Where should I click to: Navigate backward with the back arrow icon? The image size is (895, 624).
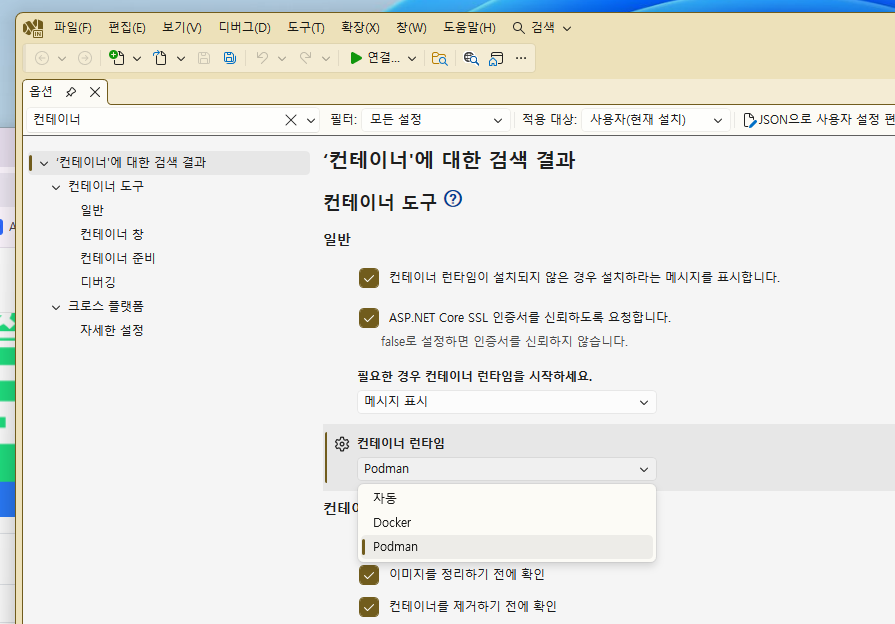tap(42, 58)
